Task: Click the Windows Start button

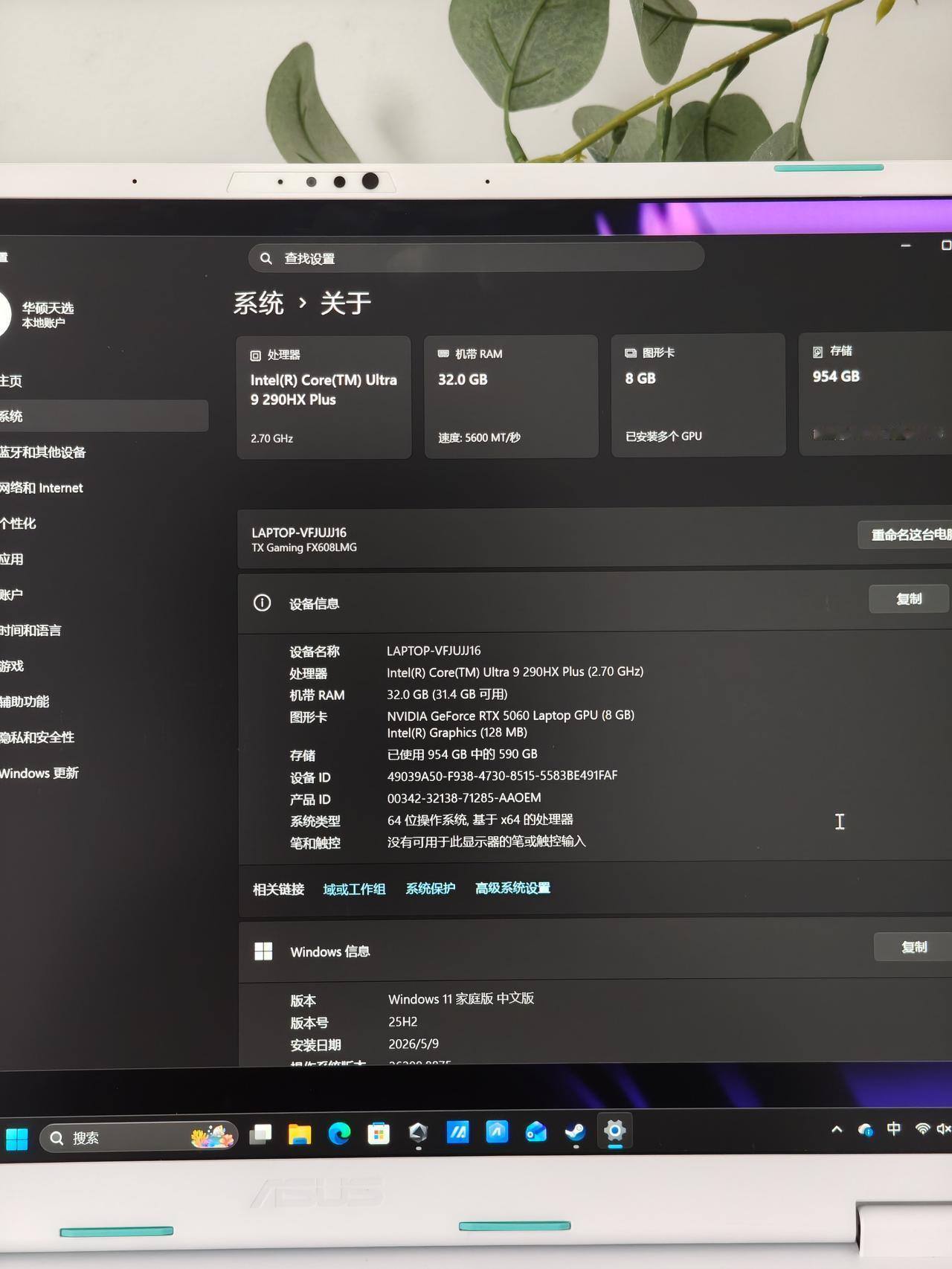Action: coord(16,1139)
